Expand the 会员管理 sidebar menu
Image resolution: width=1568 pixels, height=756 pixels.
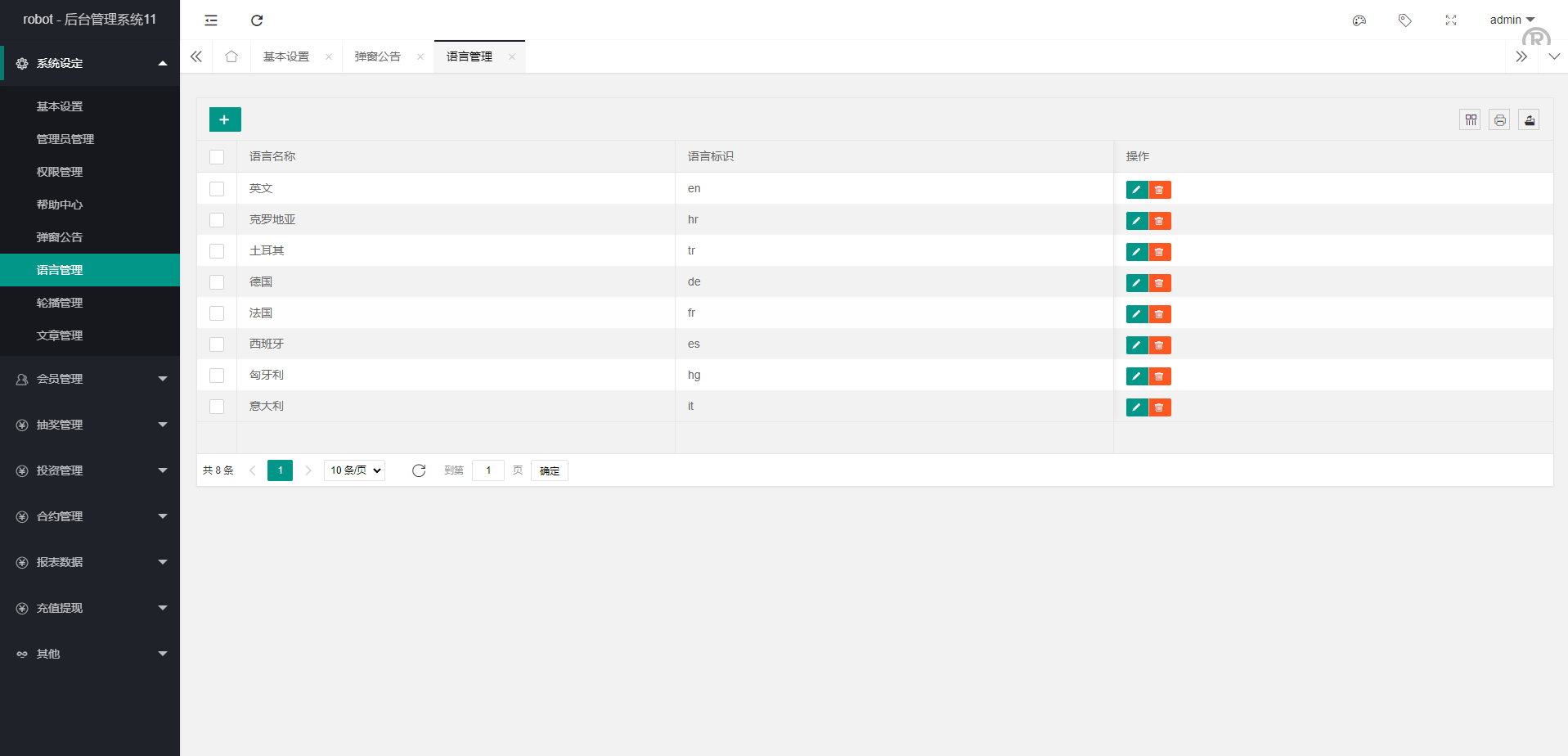tap(90, 379)
